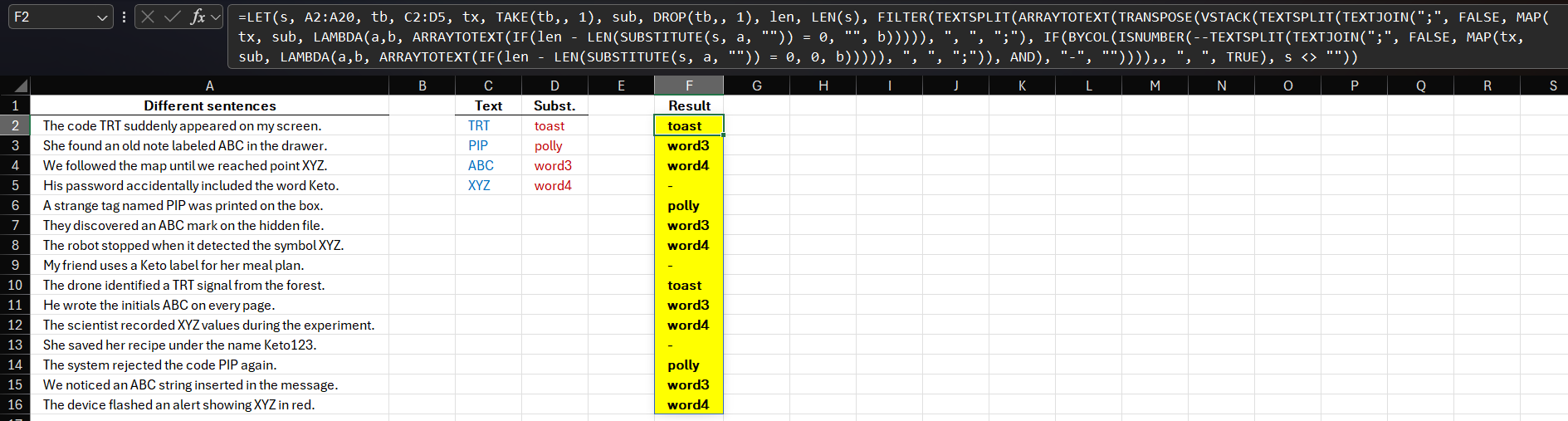Select column C header
1568x421 pixels.
tap(488, 86)
